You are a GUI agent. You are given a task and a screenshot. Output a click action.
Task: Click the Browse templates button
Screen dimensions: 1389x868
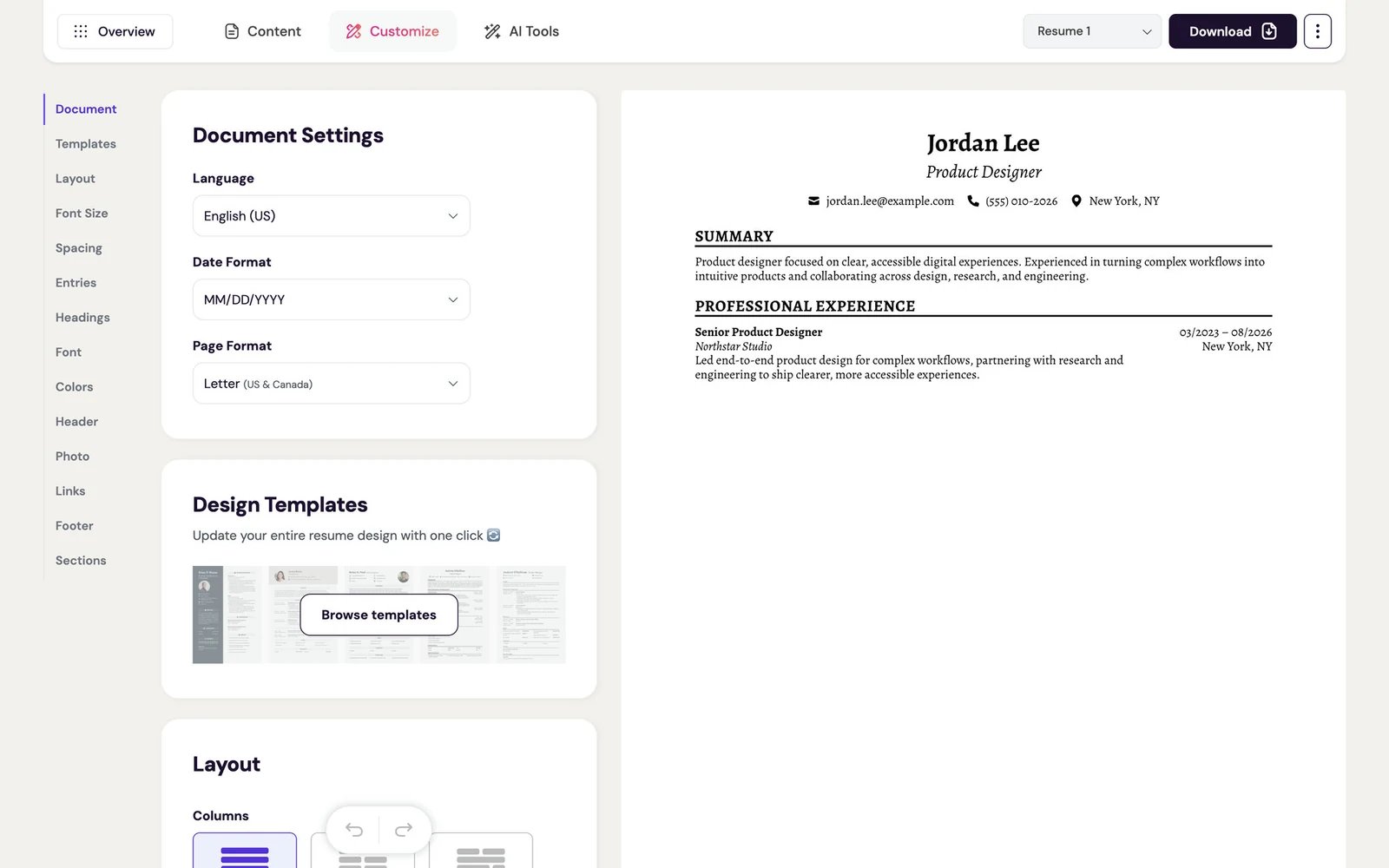[x=379, y=615]
